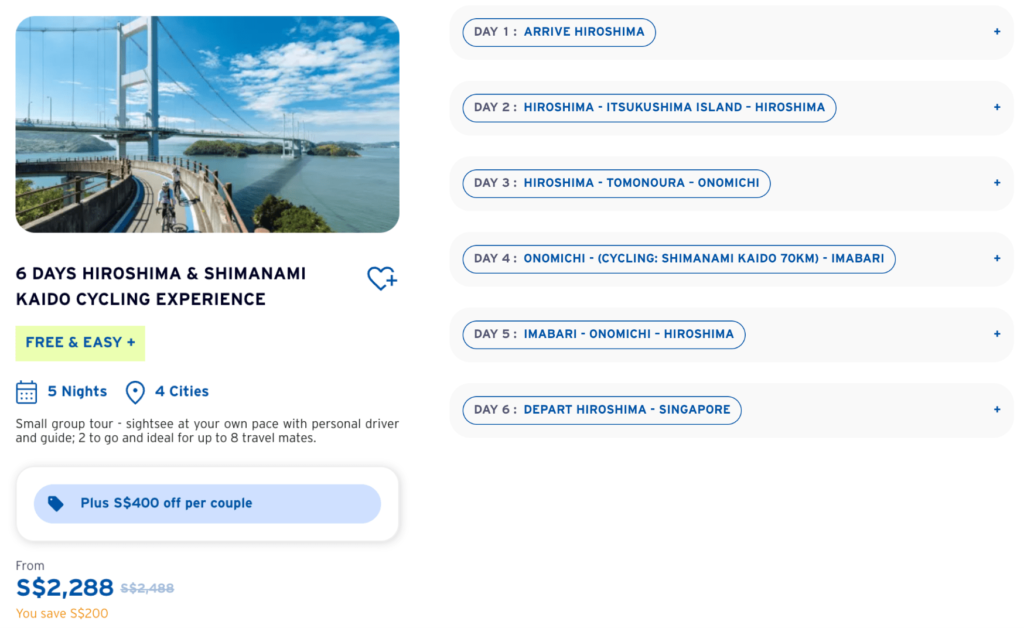Click the You save S$200 text
This screenshot has width=1024, height=628.
pos(62,614)
